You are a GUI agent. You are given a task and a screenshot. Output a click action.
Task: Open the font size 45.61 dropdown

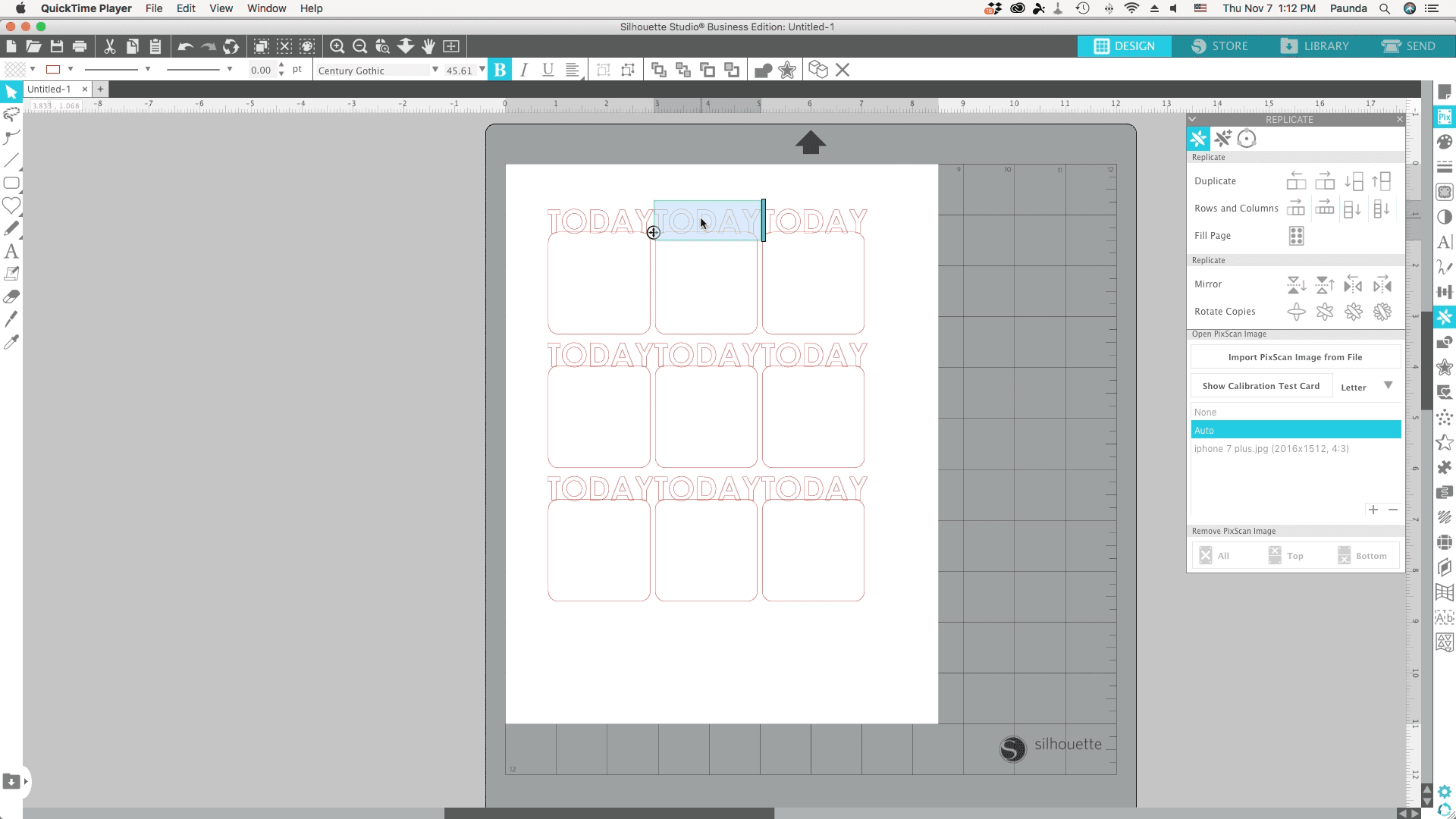(x=482, y=70)
